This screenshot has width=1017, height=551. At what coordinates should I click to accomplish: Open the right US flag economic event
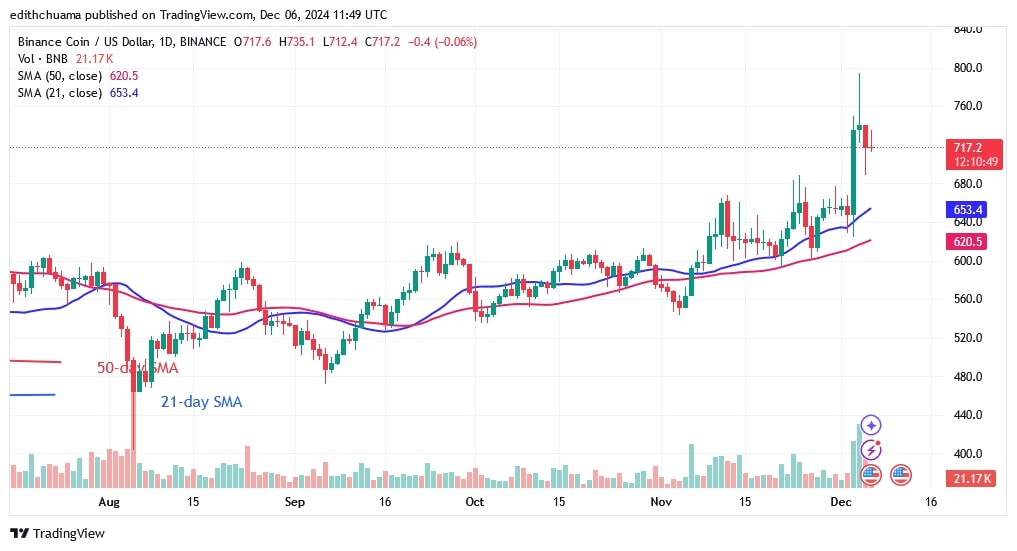[900, 475]
